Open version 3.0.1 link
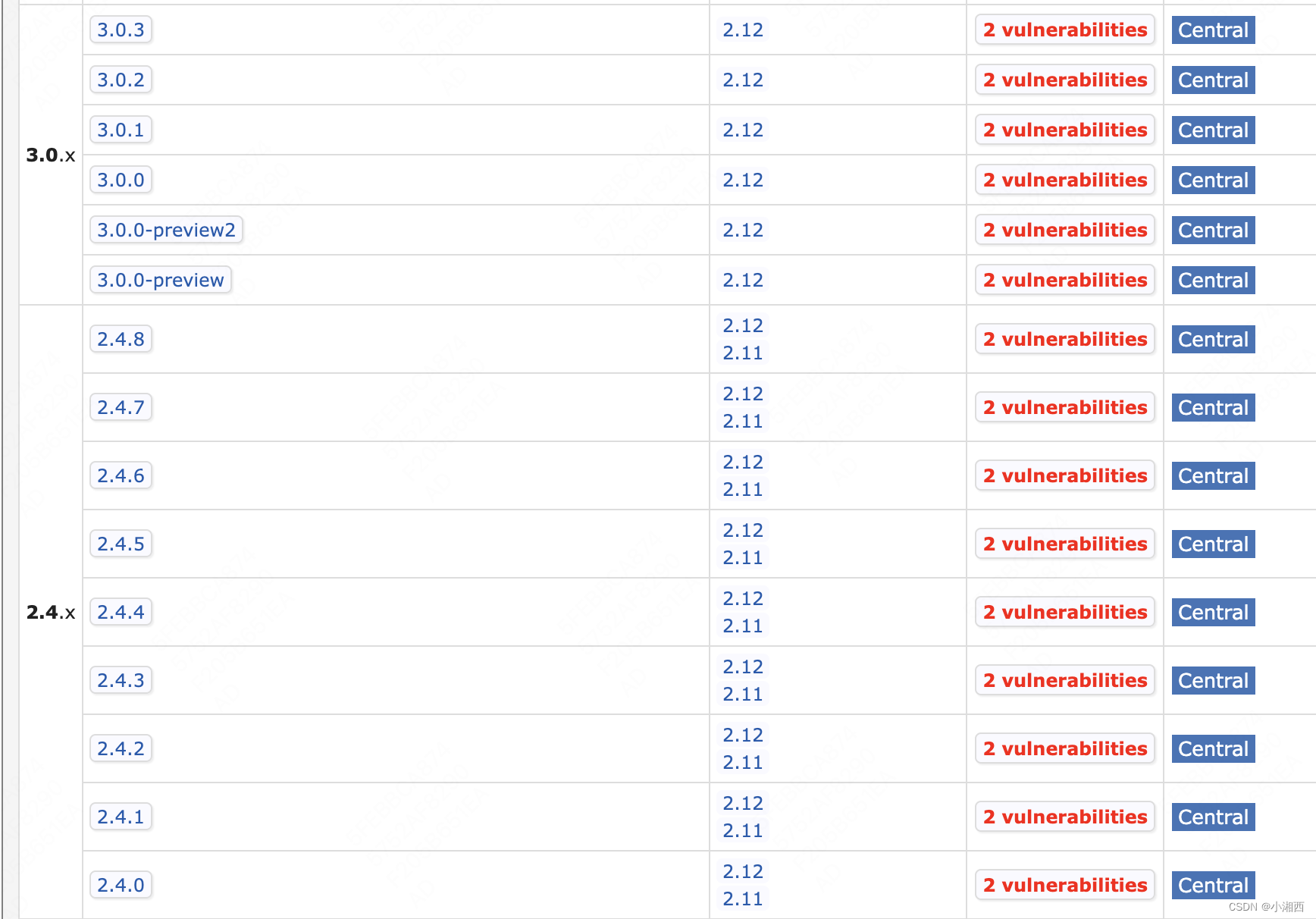Image resolution: width=1316 pixels, height=919 pixels. click(121, 130)
